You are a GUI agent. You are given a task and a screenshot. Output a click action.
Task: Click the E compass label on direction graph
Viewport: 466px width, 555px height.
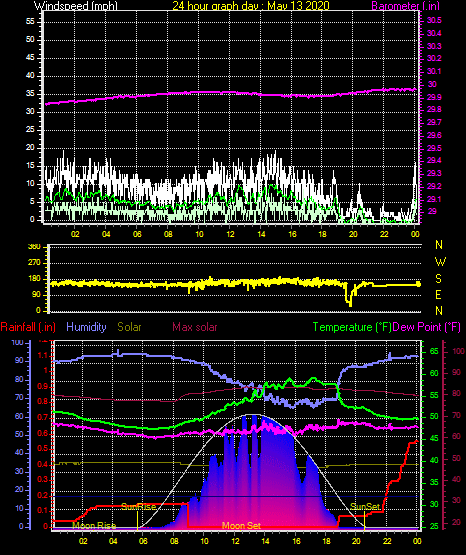(438, 295)
